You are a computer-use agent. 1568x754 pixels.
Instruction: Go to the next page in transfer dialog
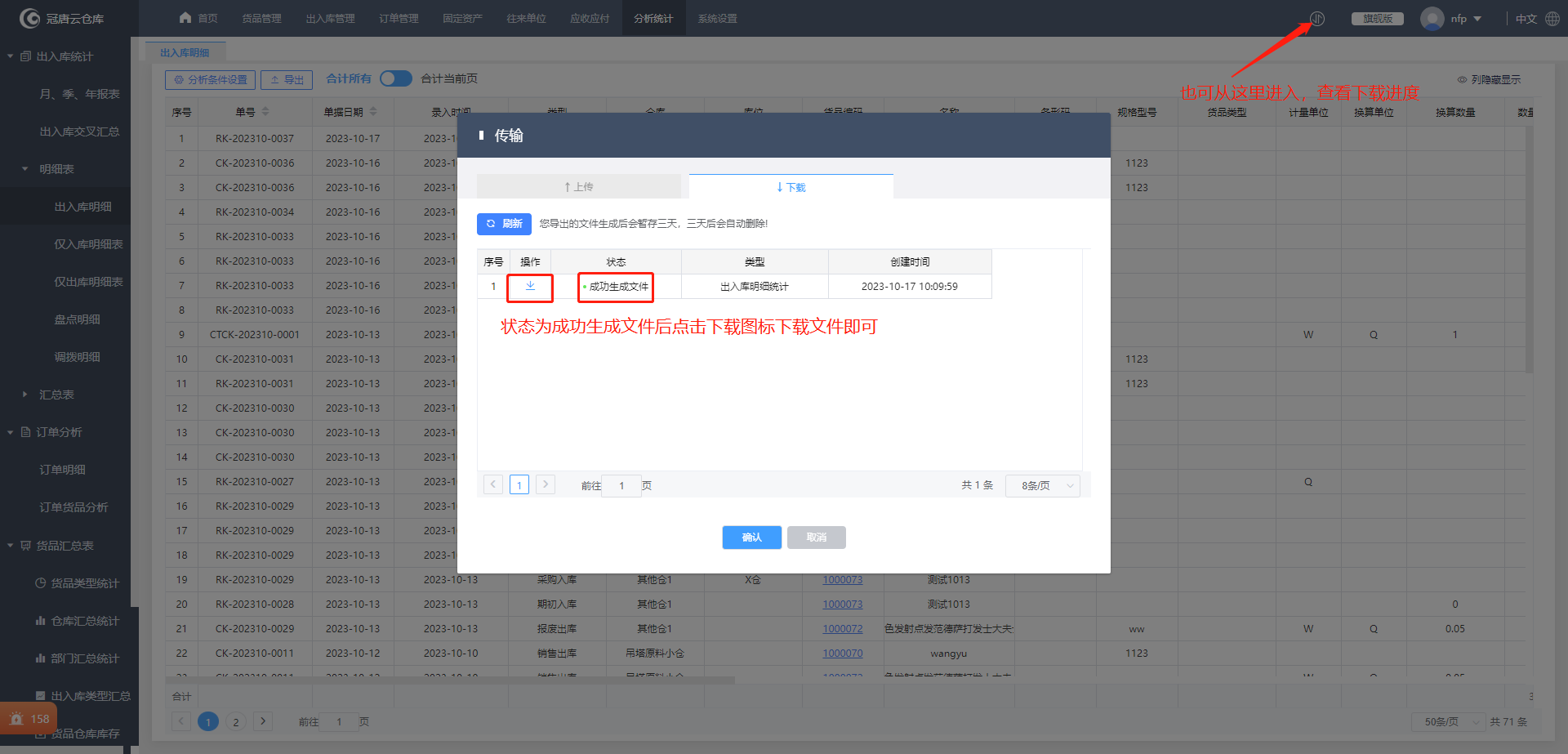[546, 484]
